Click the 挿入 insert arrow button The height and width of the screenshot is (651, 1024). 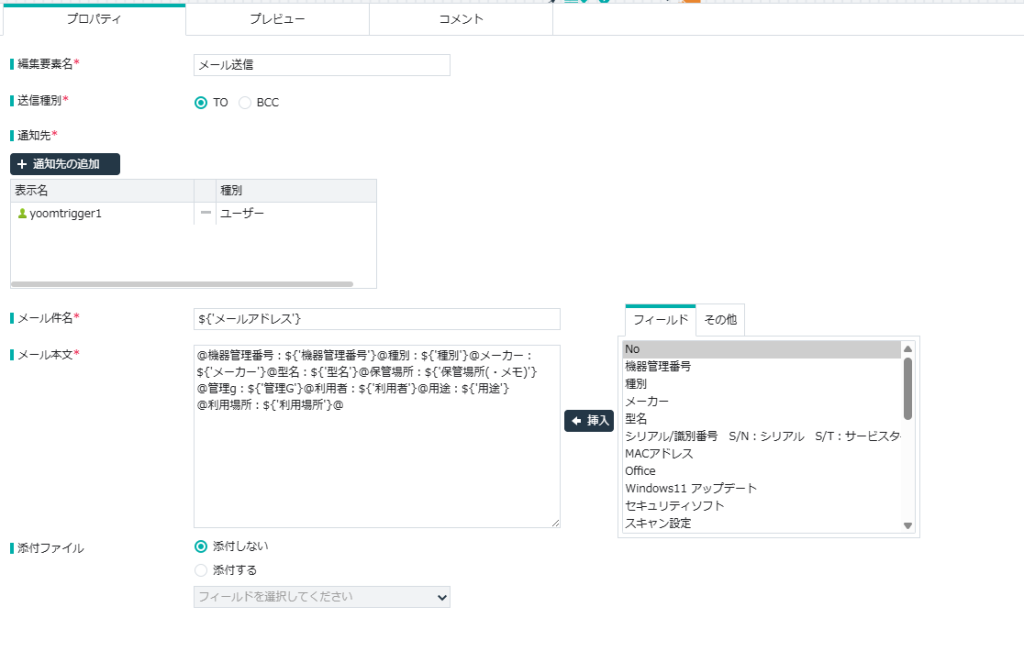point(589,421)
